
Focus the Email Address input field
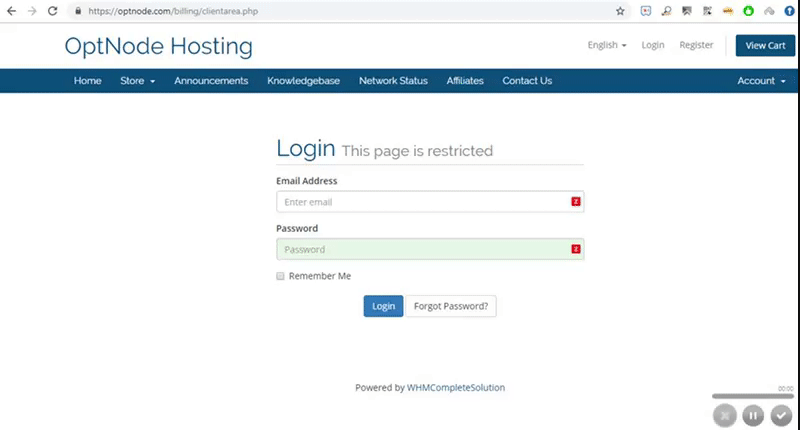pyautogui.click(x=430, y=201)
